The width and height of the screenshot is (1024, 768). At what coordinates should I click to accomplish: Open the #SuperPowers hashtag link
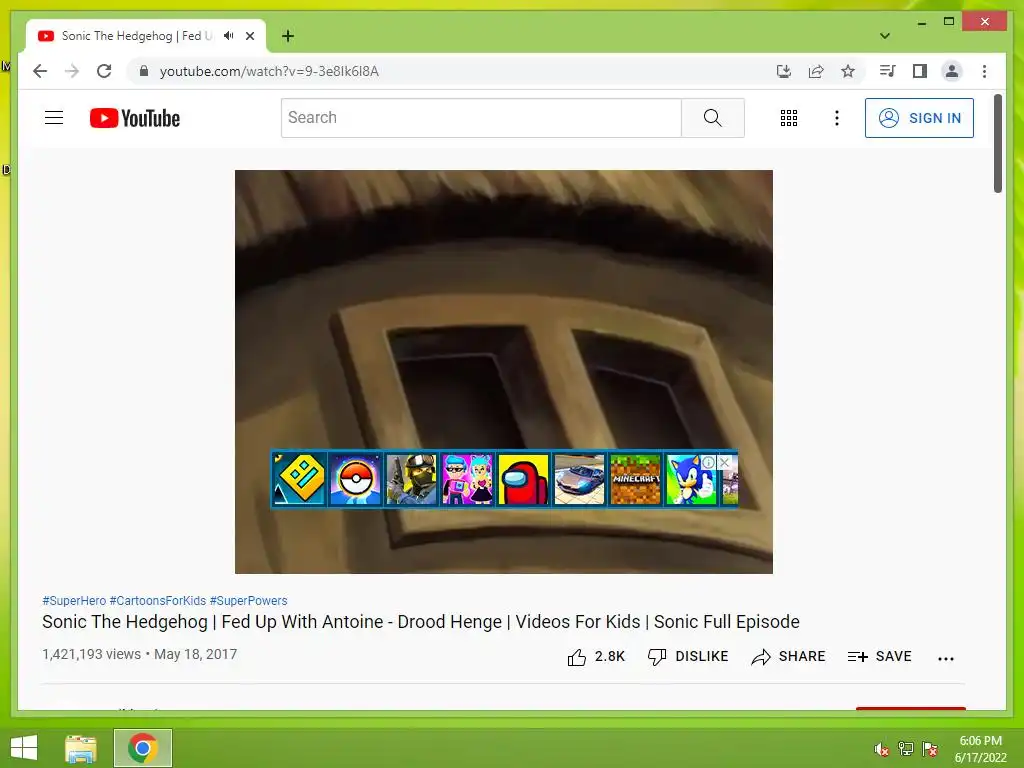tap(248, 600)
